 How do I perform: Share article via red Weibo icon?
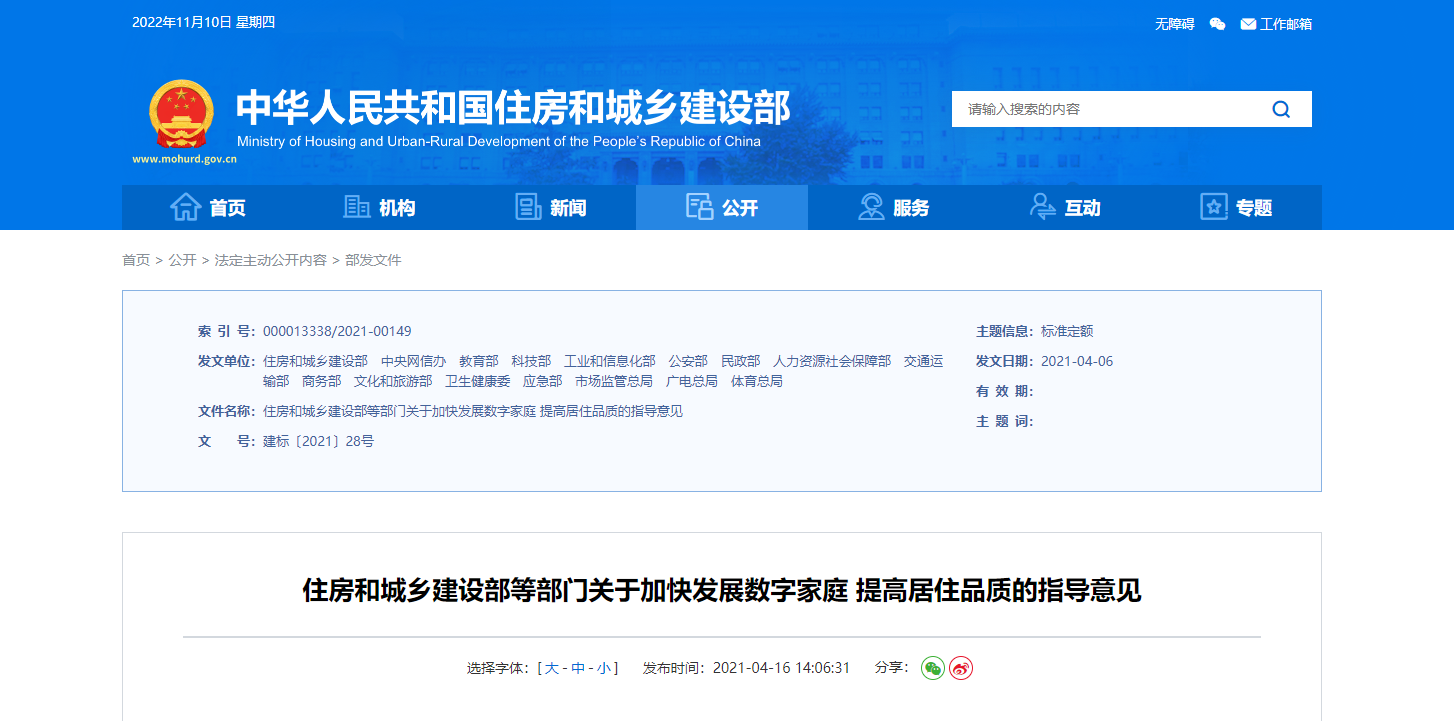pyautogui.click(x=961, y=668)
